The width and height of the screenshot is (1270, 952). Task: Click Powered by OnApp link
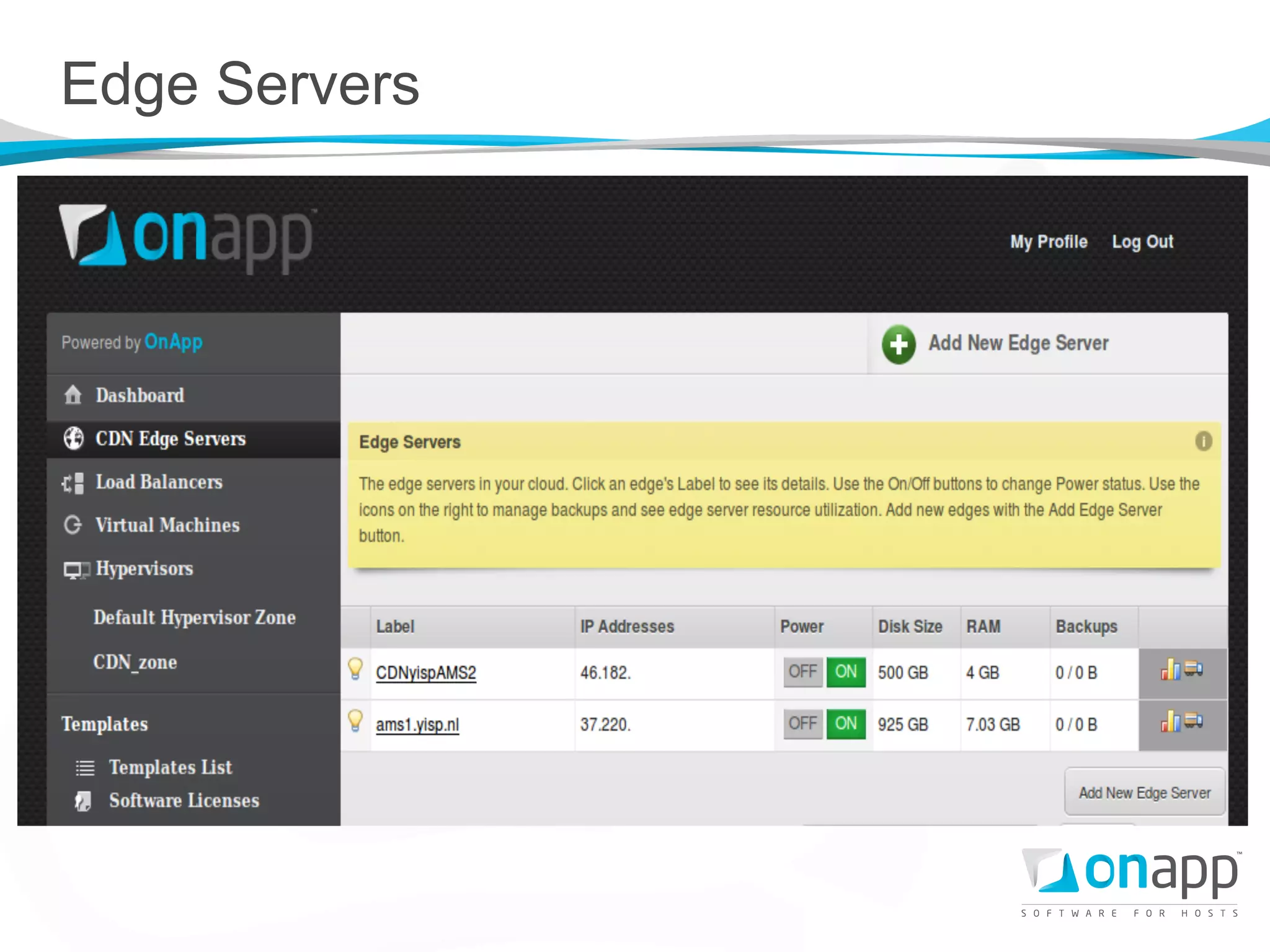click(132, 342)
